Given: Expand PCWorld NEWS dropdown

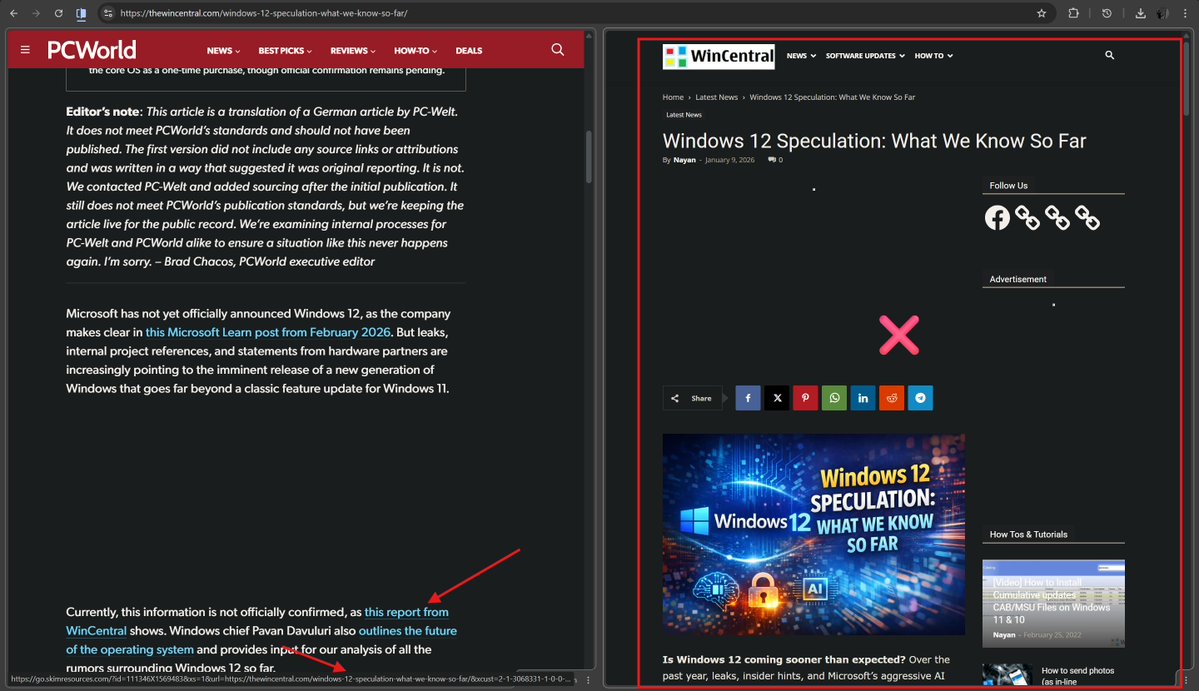Looking at the screenshot, I should click(223, 50).
